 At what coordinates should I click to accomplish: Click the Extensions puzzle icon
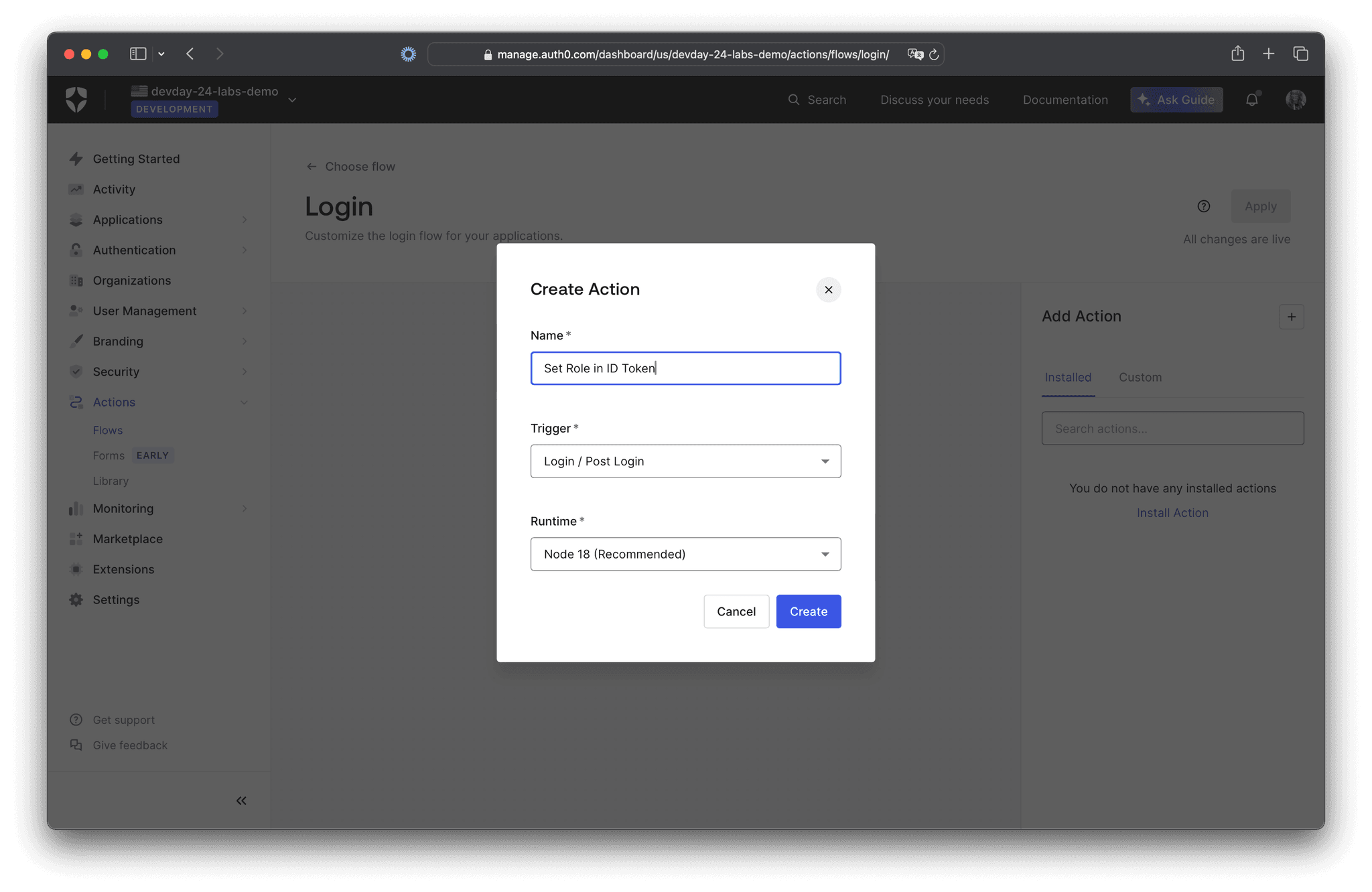(x=76, y=569)
